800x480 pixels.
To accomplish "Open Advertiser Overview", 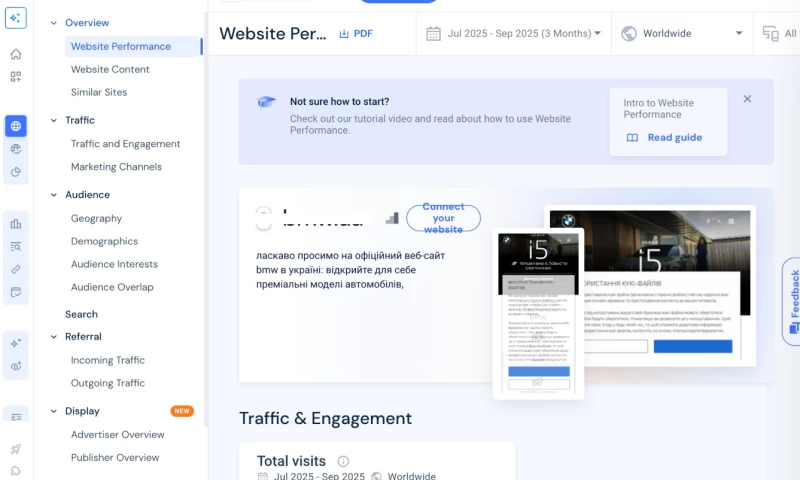I will [118, 435].
